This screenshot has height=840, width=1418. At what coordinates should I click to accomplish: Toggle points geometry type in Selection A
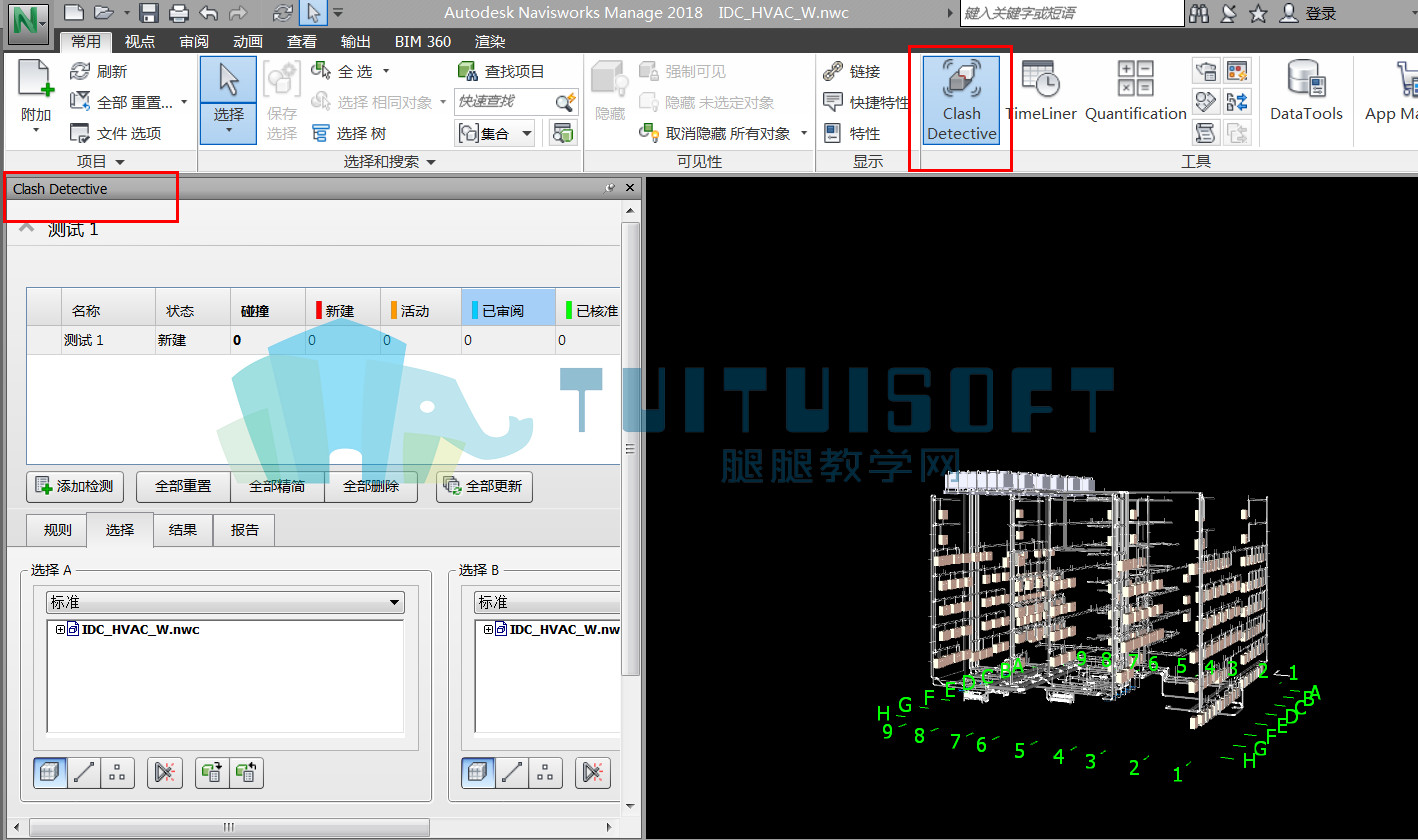(118, 772)
